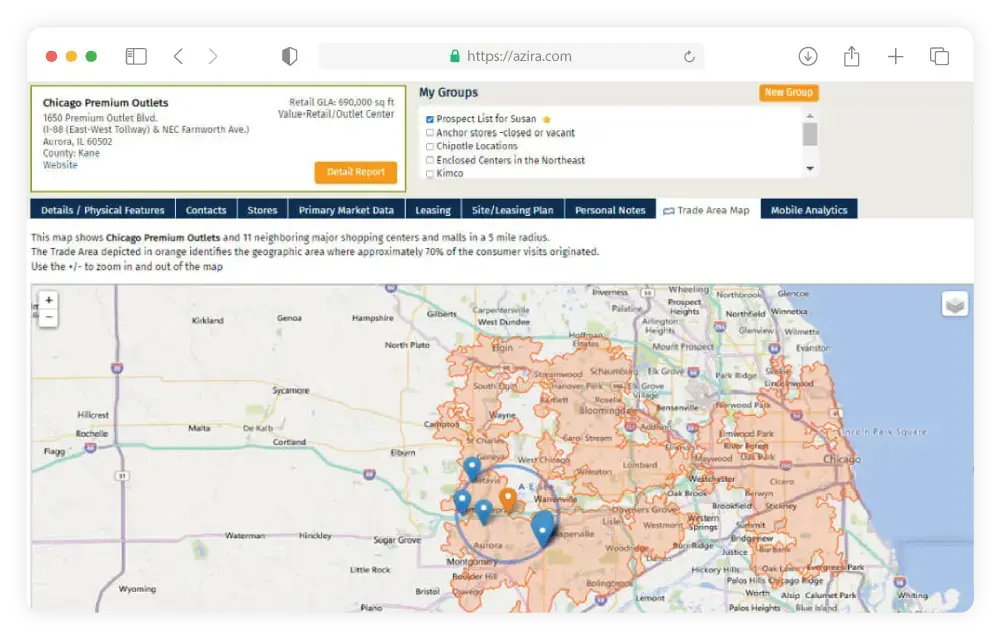Click the Aurora, IL 60502 address line
1000x639 pixels.
coord(77,142)
